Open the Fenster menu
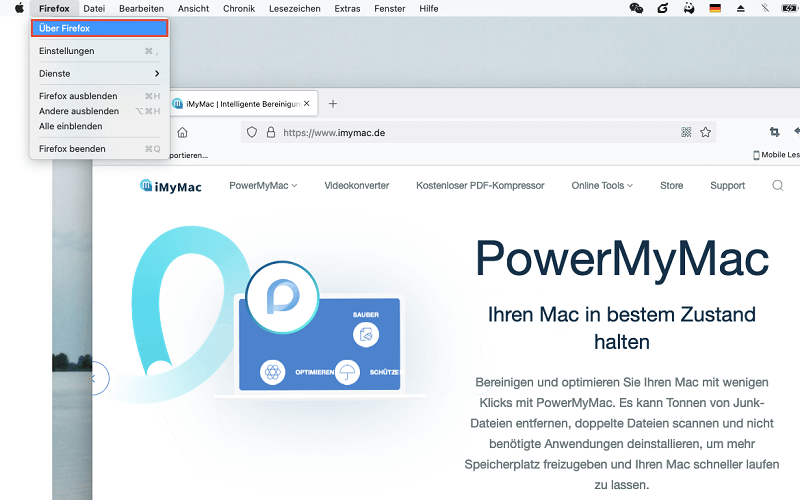Viewport: 800px width, 500px height. 390,8
